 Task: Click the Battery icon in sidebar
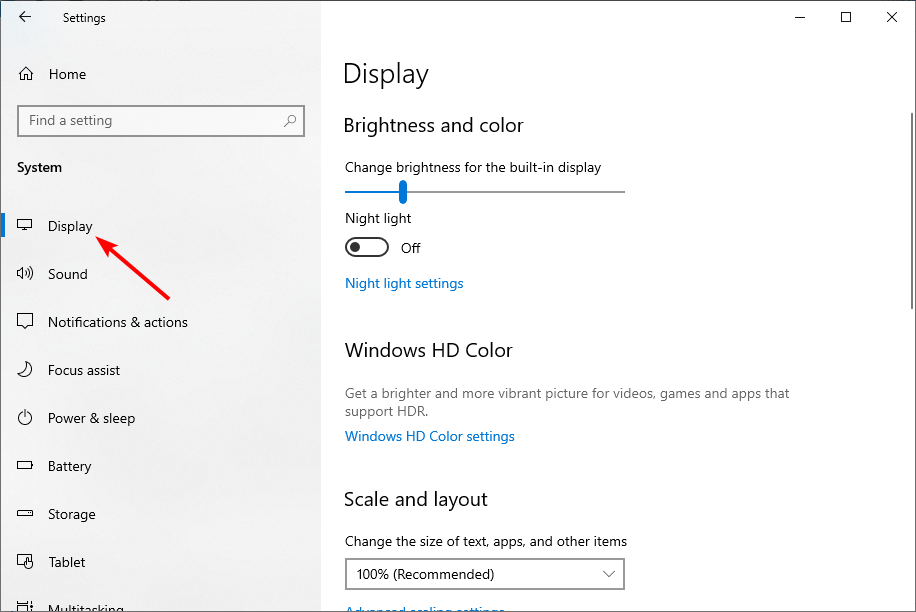pyautogui.click(x=25, y=465)
